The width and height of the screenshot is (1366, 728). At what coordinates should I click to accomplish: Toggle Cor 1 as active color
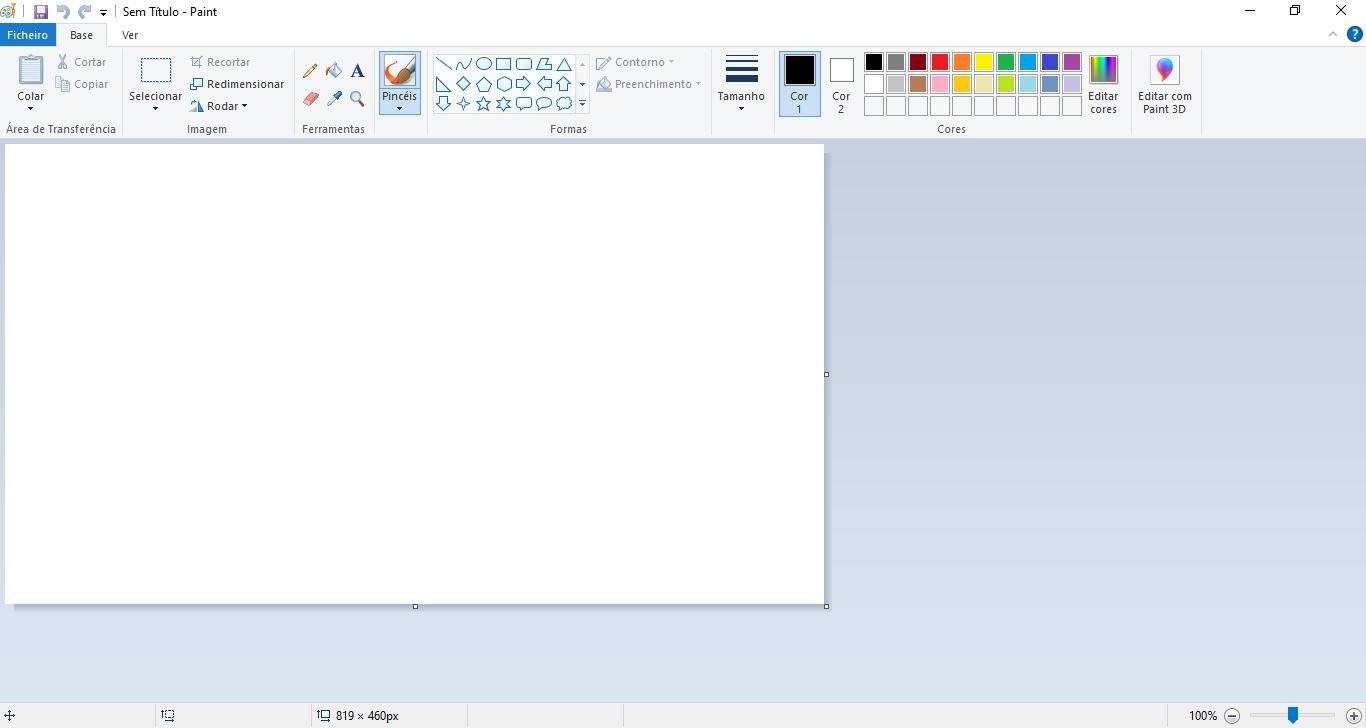coord(798,83)
